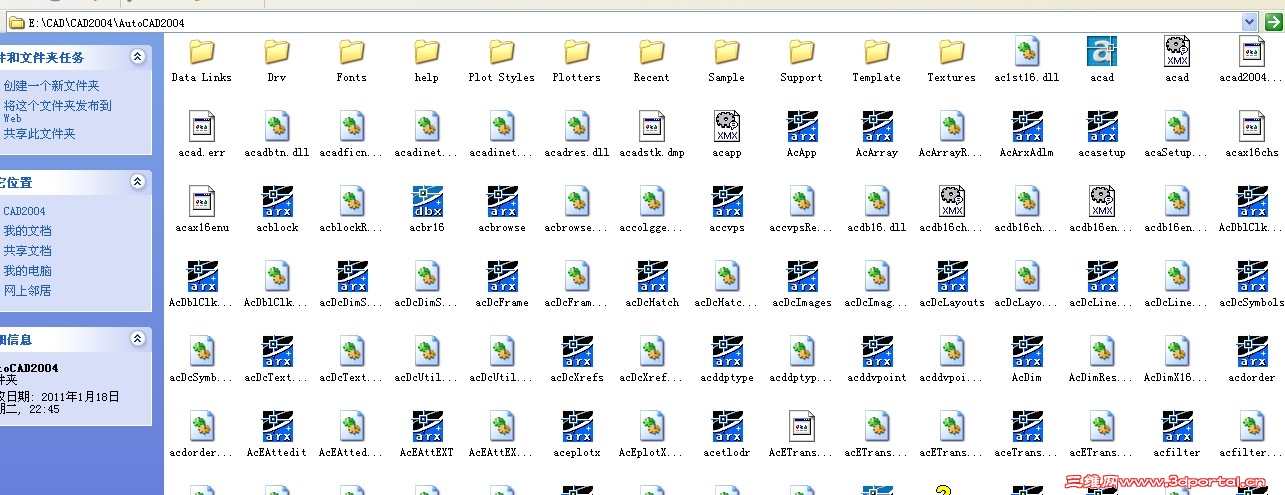Select the acDcLayouts arx file
Image resolution: width=1285 pixels, height=495 pixels.
pyautogui.click(x=952, y=286)
